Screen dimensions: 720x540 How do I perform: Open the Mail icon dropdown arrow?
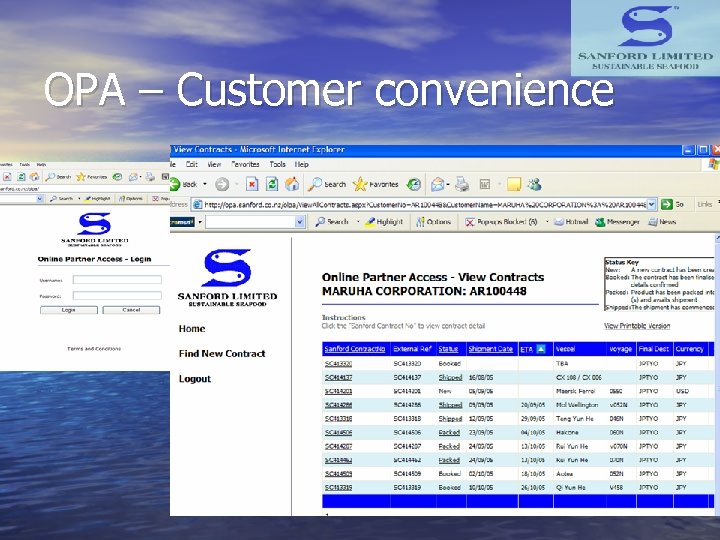point(448,185)
